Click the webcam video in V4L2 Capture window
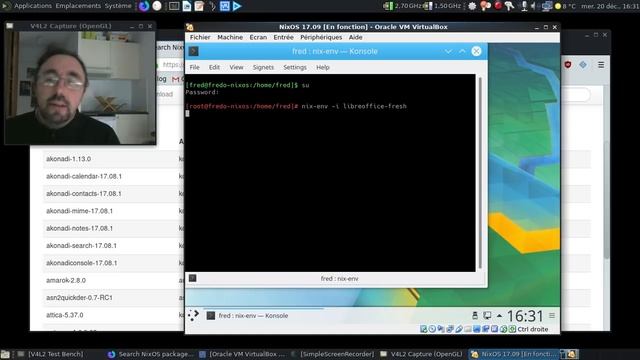 coord(80,88)
